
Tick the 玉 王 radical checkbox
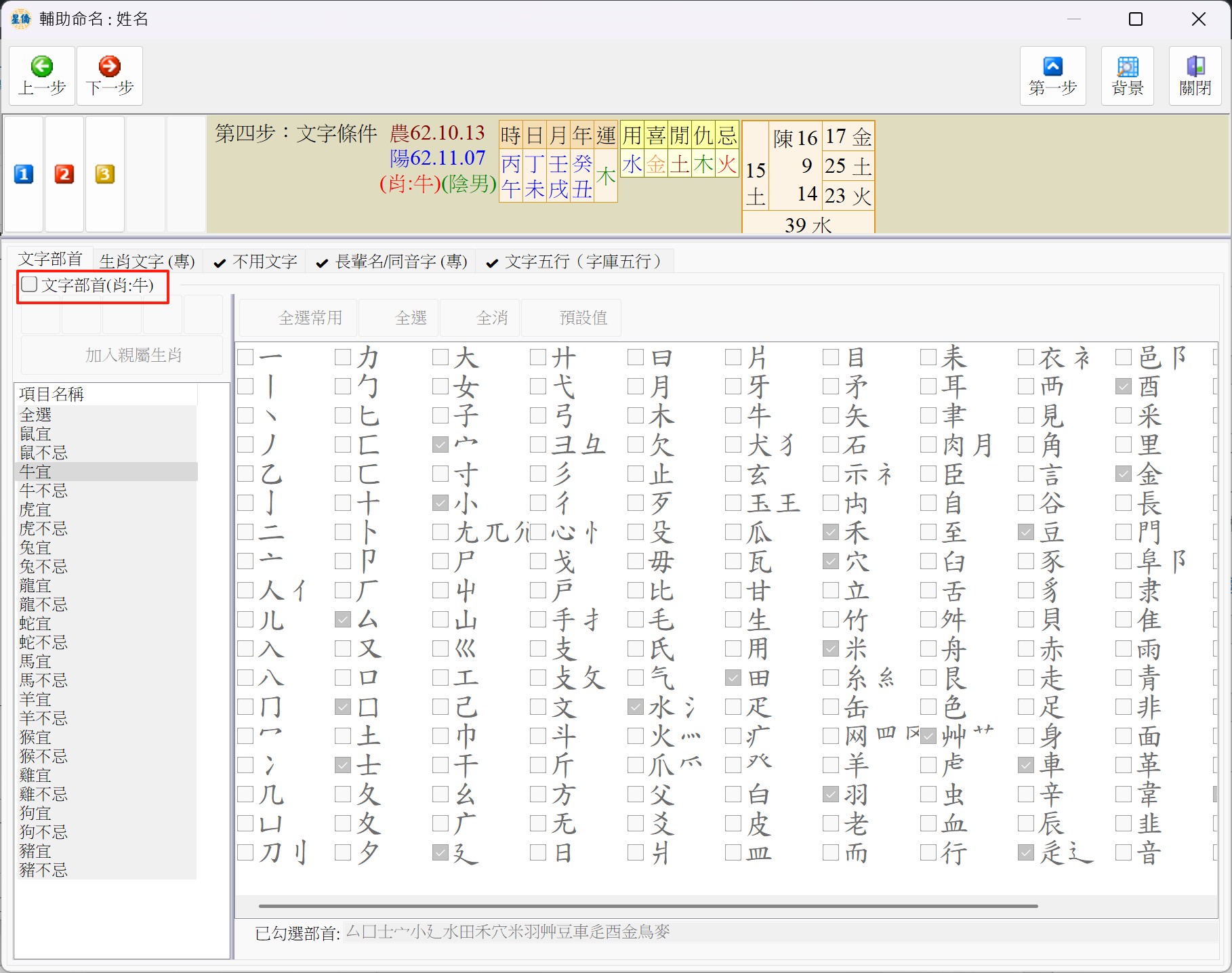click(x=733, y=503)
